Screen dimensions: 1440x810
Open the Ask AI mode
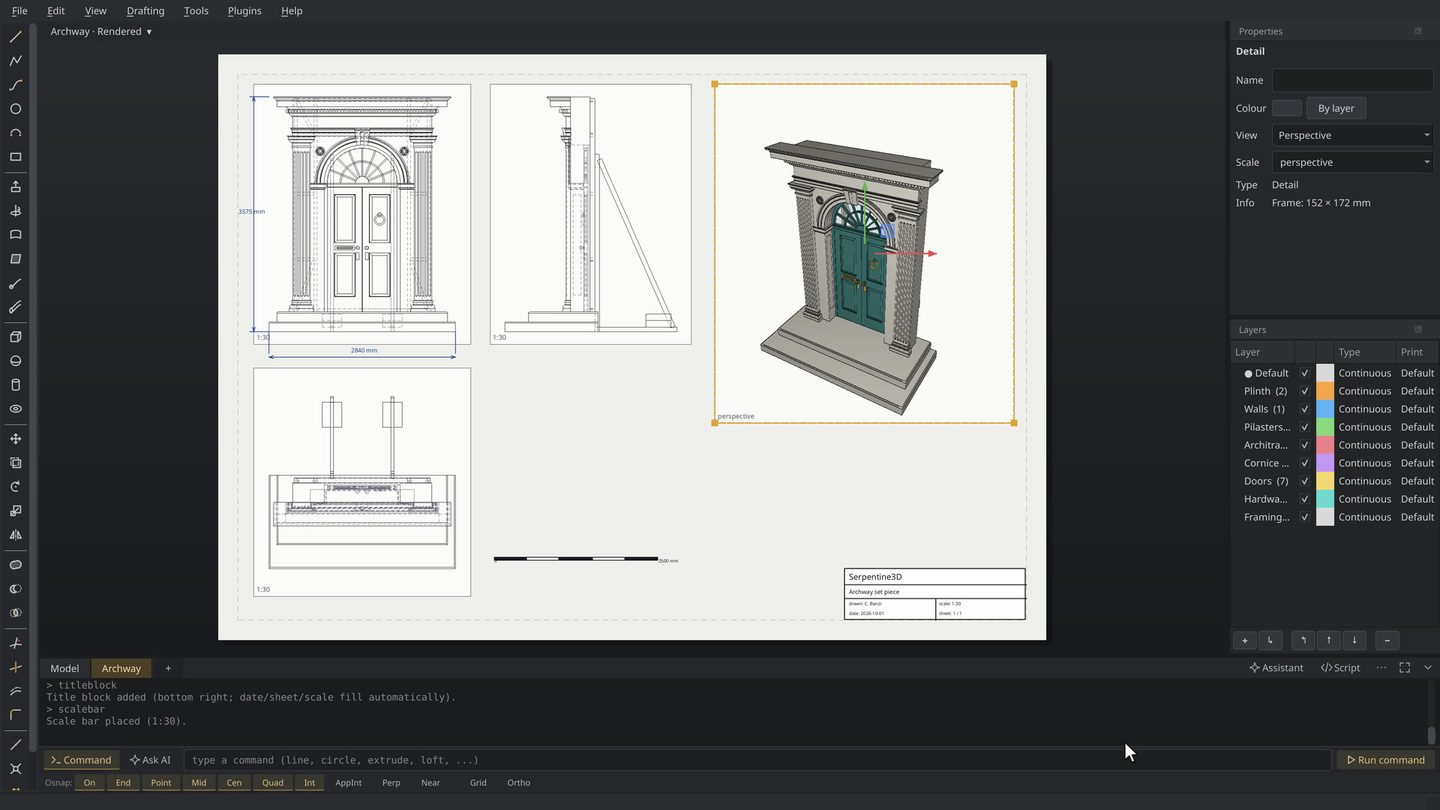pyautogui.click(x=150, y=760)
